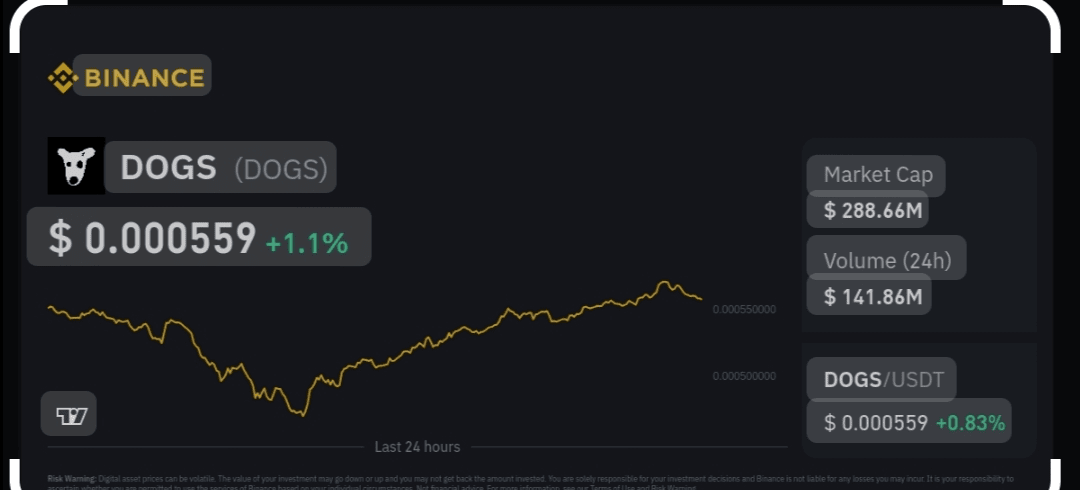Click the $ 288.66M market cap value
Screen dimensions: 1080x490
868,211
